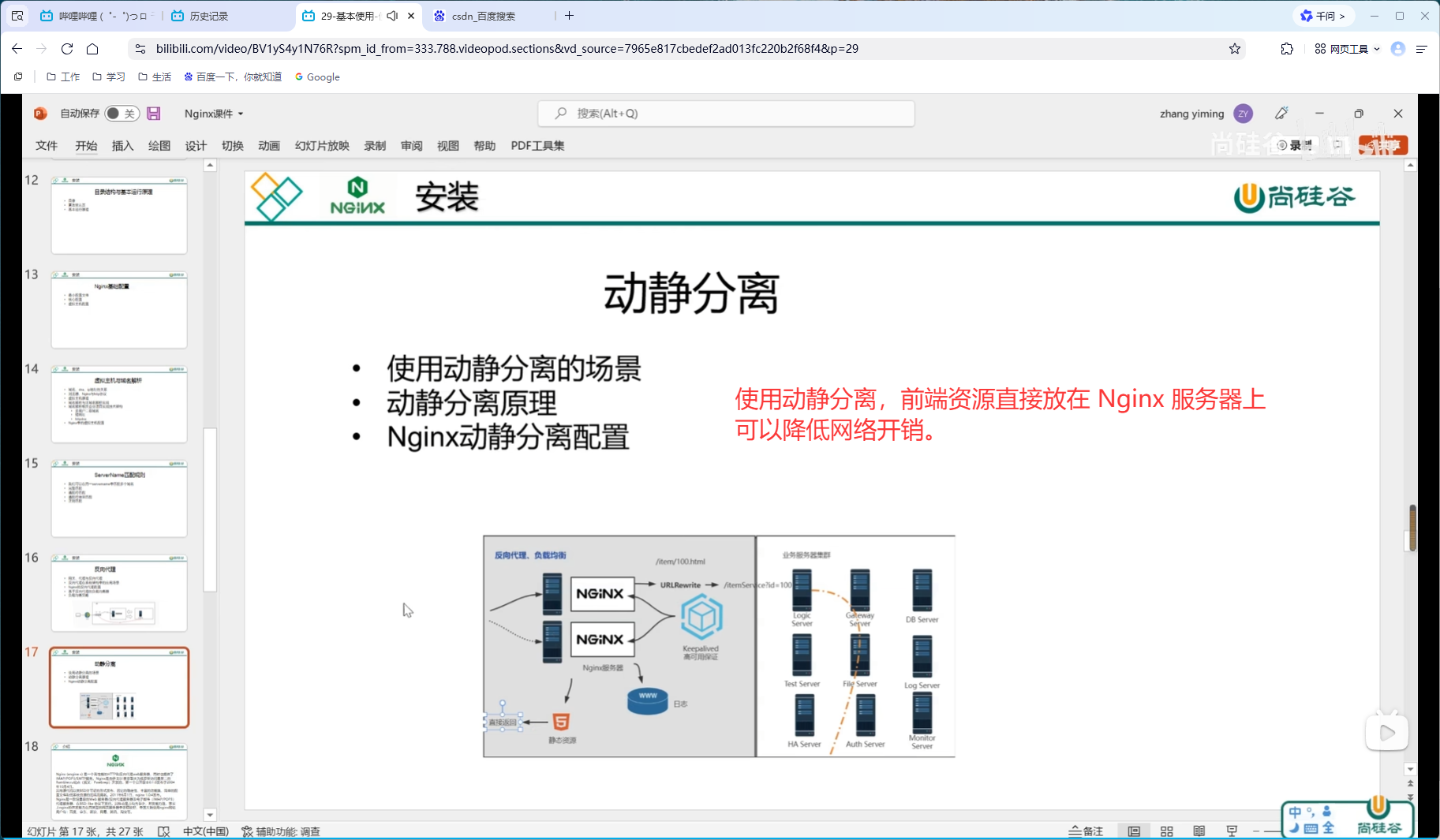Select slide 15 thumbnail
Viewport: 1440px width, 840px height.
(x=119, y=498)
